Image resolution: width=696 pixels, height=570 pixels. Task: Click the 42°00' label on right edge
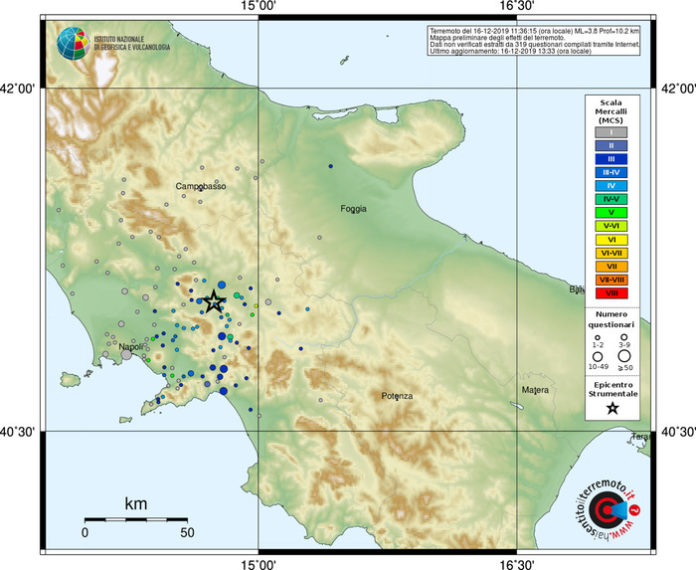[x=678, y=88]
